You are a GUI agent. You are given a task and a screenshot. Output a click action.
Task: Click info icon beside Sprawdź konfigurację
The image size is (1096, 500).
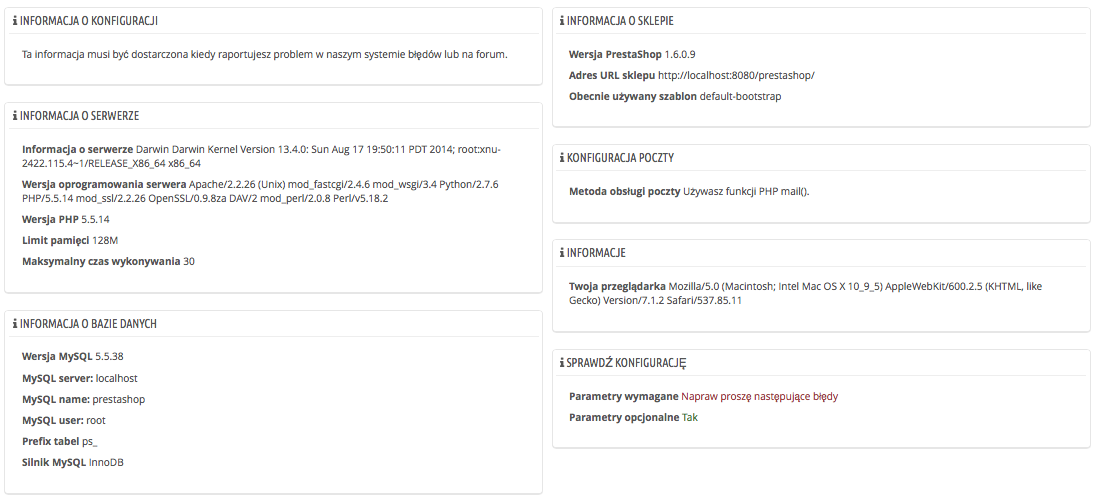click(562, 363)
